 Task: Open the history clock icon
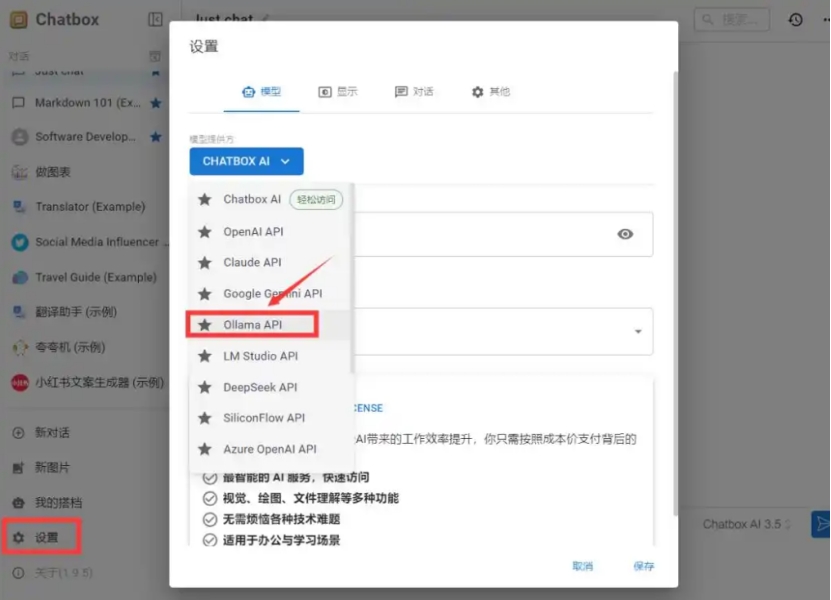[795, 20]
